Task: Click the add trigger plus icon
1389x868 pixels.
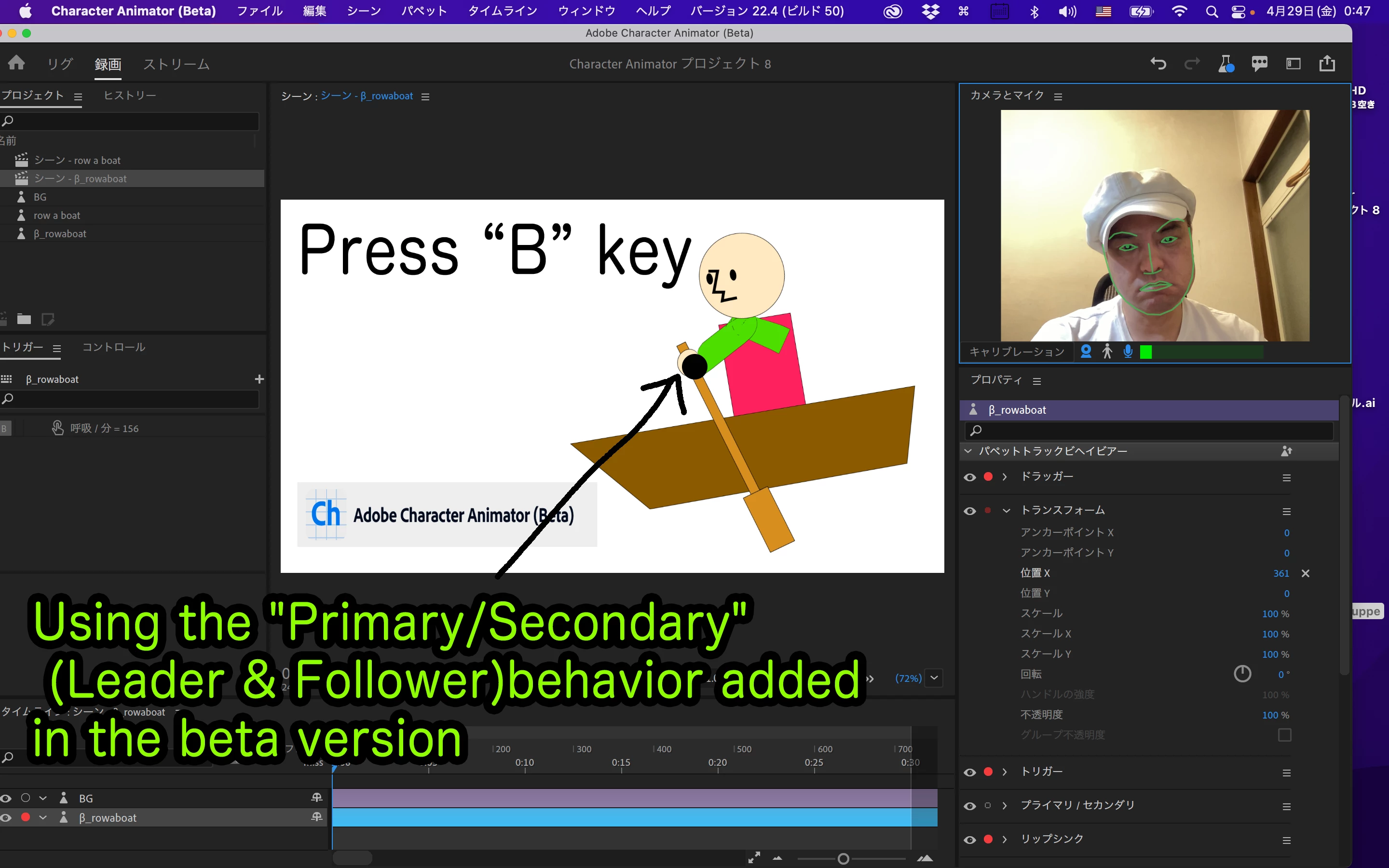Action: pos(259,379)
